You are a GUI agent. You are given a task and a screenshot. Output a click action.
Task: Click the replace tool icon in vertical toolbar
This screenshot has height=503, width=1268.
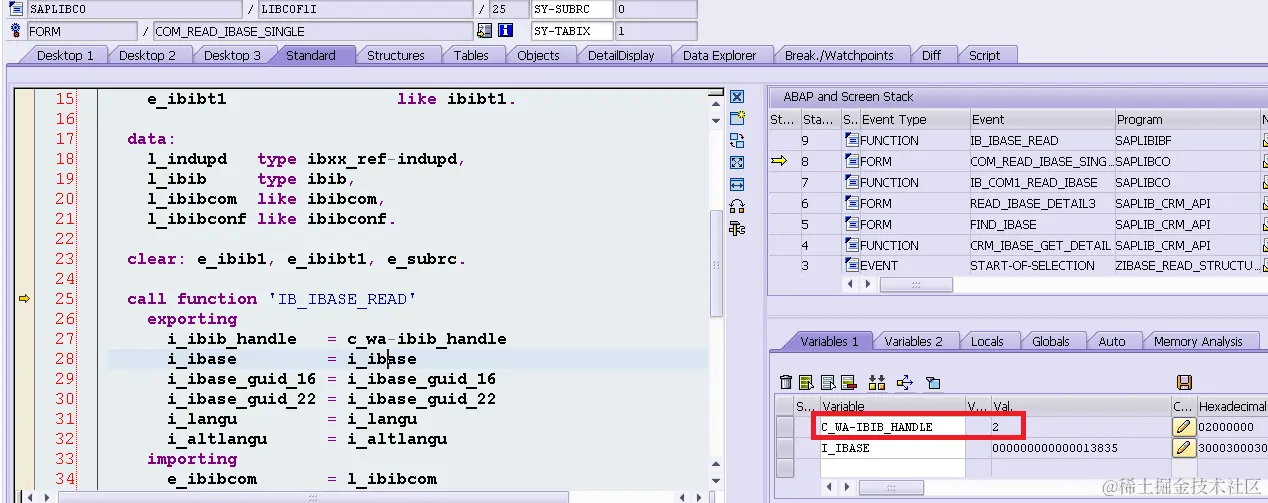[x=737, y=140]
